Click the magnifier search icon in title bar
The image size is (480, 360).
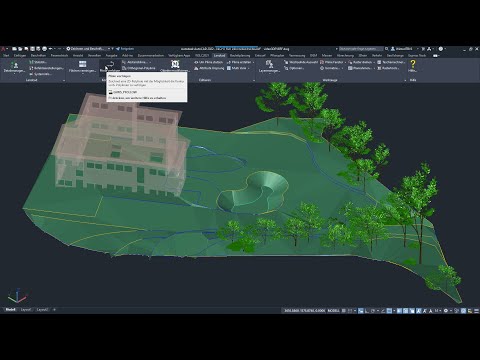tap(386, 49)
